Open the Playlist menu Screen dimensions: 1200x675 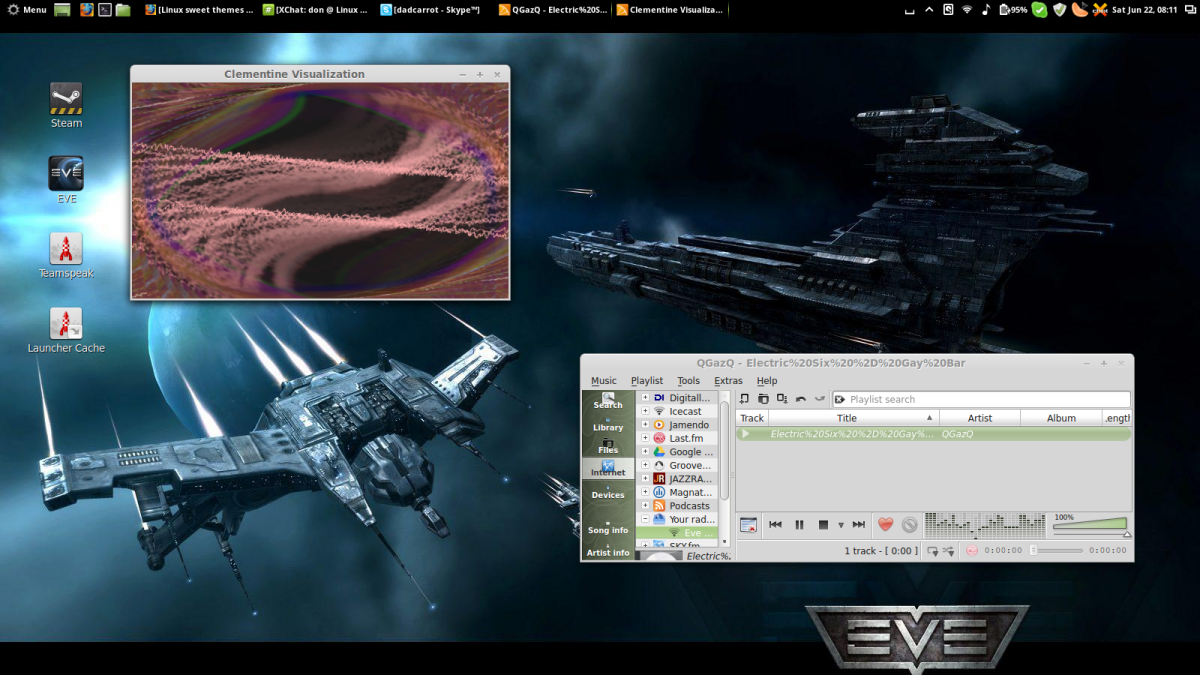pos(647,381)
